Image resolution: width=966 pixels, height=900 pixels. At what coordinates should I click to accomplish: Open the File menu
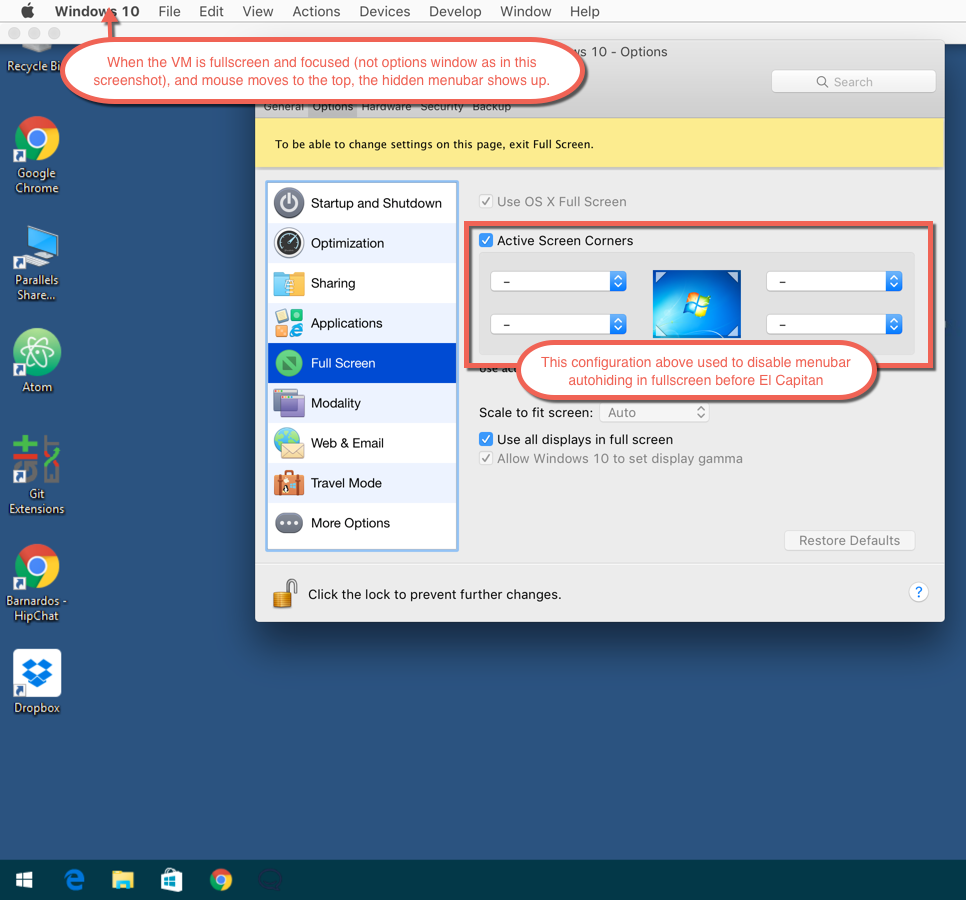coord(169,11)
